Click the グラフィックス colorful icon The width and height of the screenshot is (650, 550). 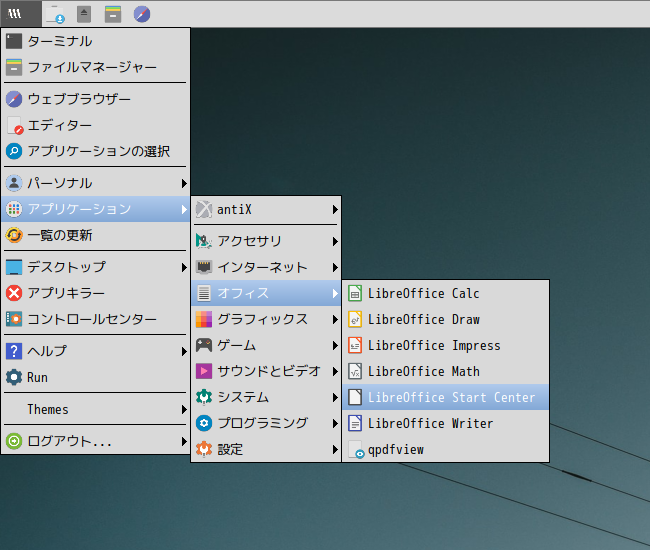(x=204, y=319)
